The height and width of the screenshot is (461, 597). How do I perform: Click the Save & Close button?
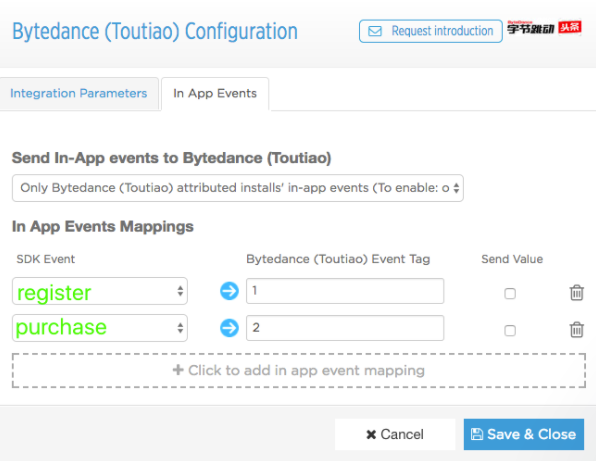[x=524, y=434]
